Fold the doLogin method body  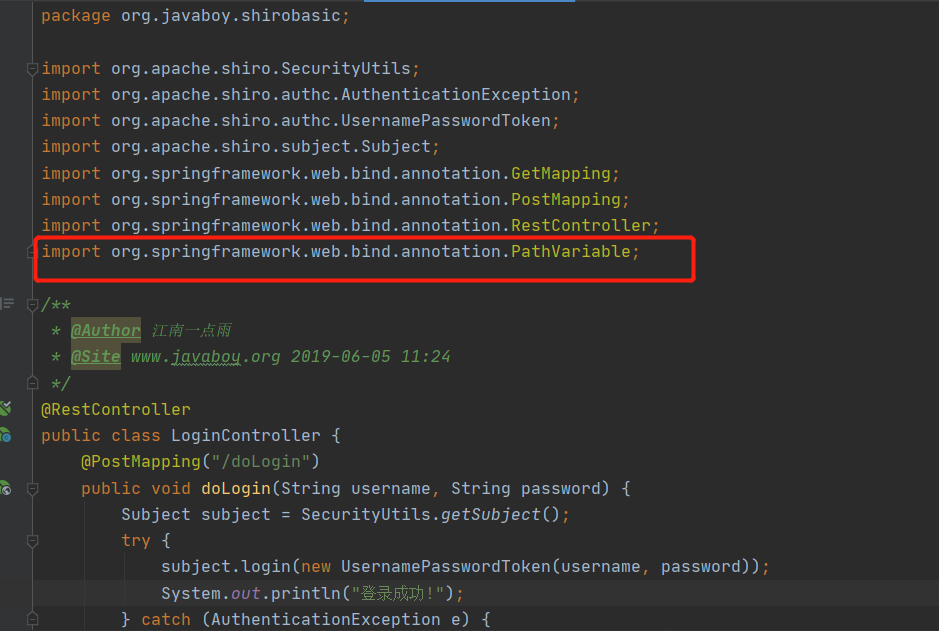[32, 489]
